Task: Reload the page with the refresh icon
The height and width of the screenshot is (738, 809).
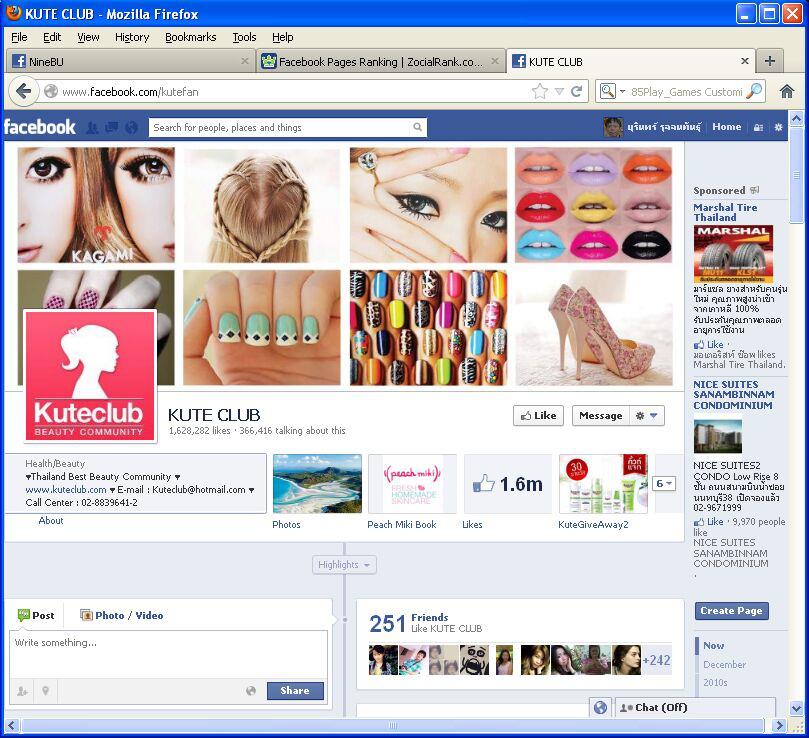Action: coord(577,91)
